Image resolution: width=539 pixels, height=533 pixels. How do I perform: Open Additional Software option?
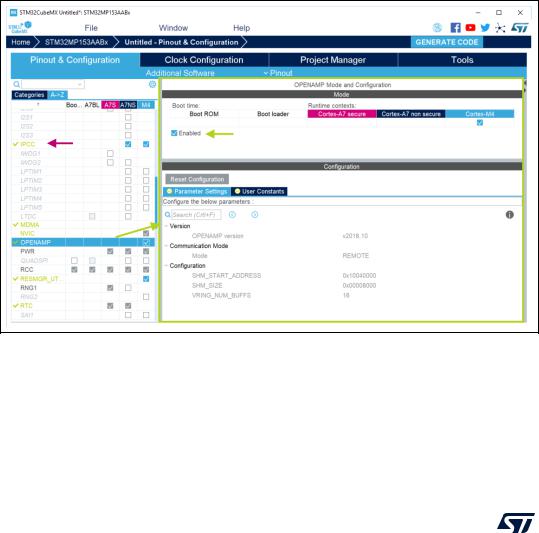coord(180,73)
